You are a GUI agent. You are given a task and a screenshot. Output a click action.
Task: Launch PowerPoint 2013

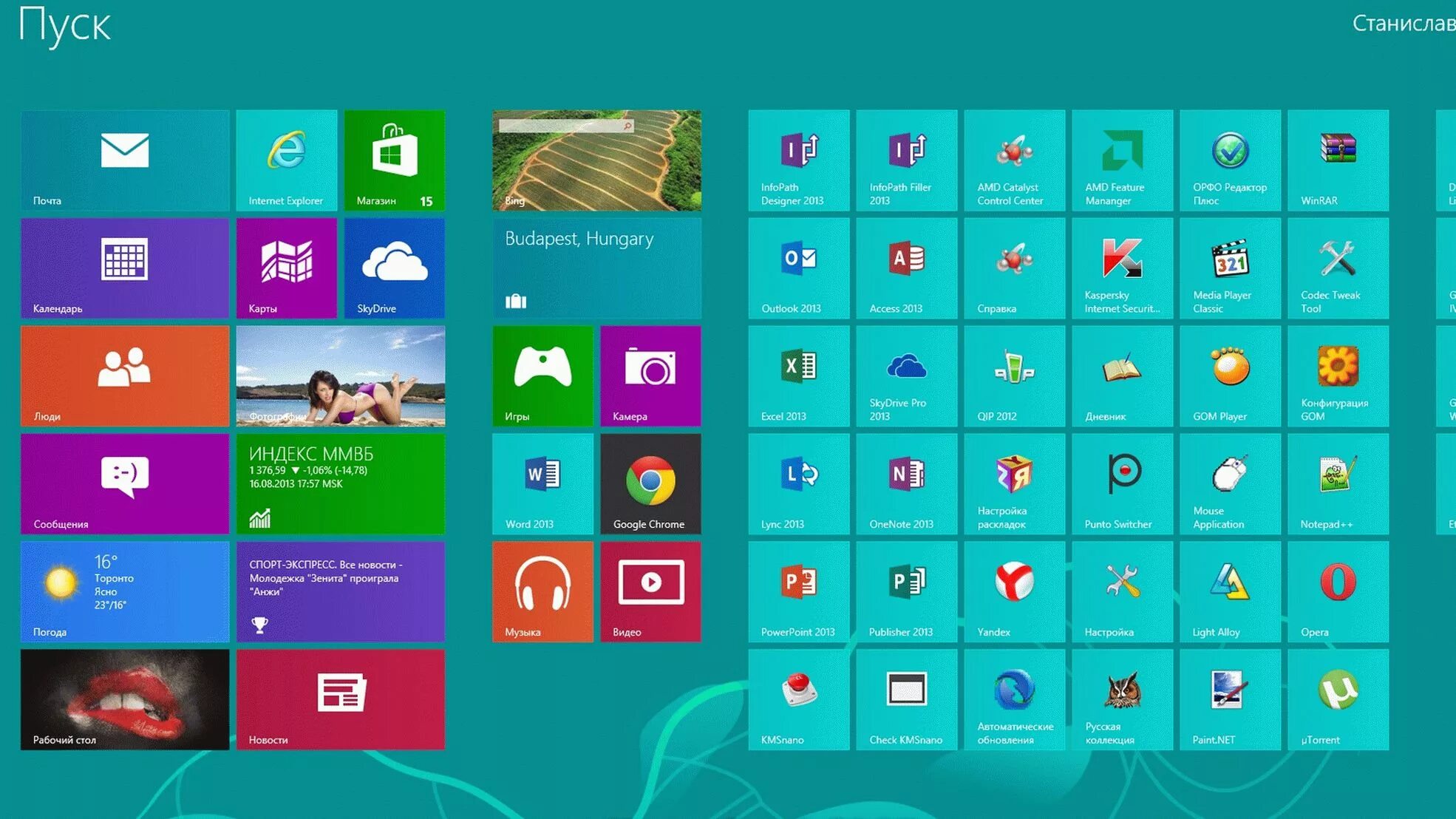pos(799,592)
